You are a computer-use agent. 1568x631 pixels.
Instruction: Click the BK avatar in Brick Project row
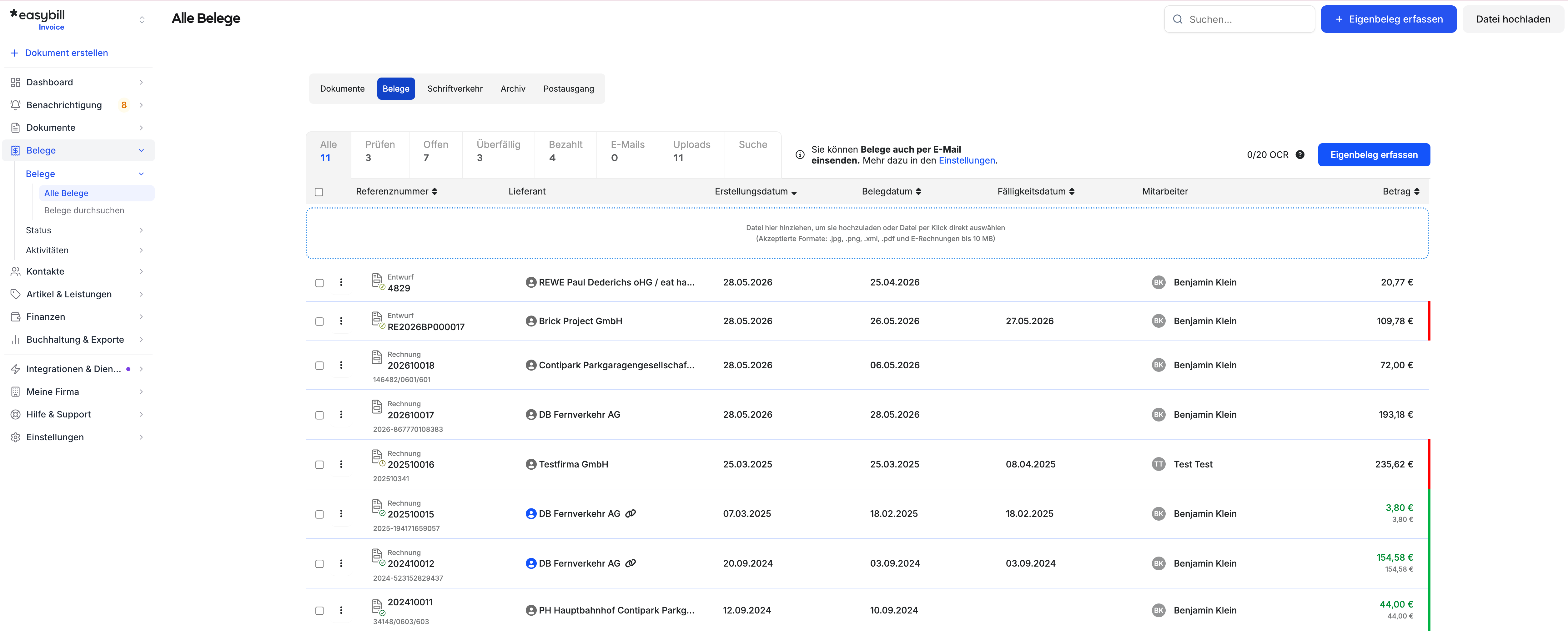(1158, 321)
